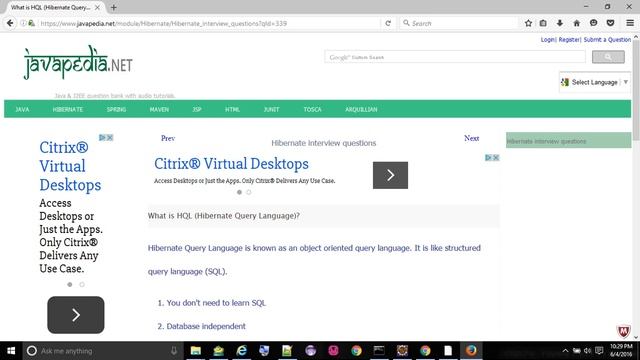Viewport: 640px width, 360px height.
Task: Click the Google custom search magnifier button
Action: click(x=608, y=57)
